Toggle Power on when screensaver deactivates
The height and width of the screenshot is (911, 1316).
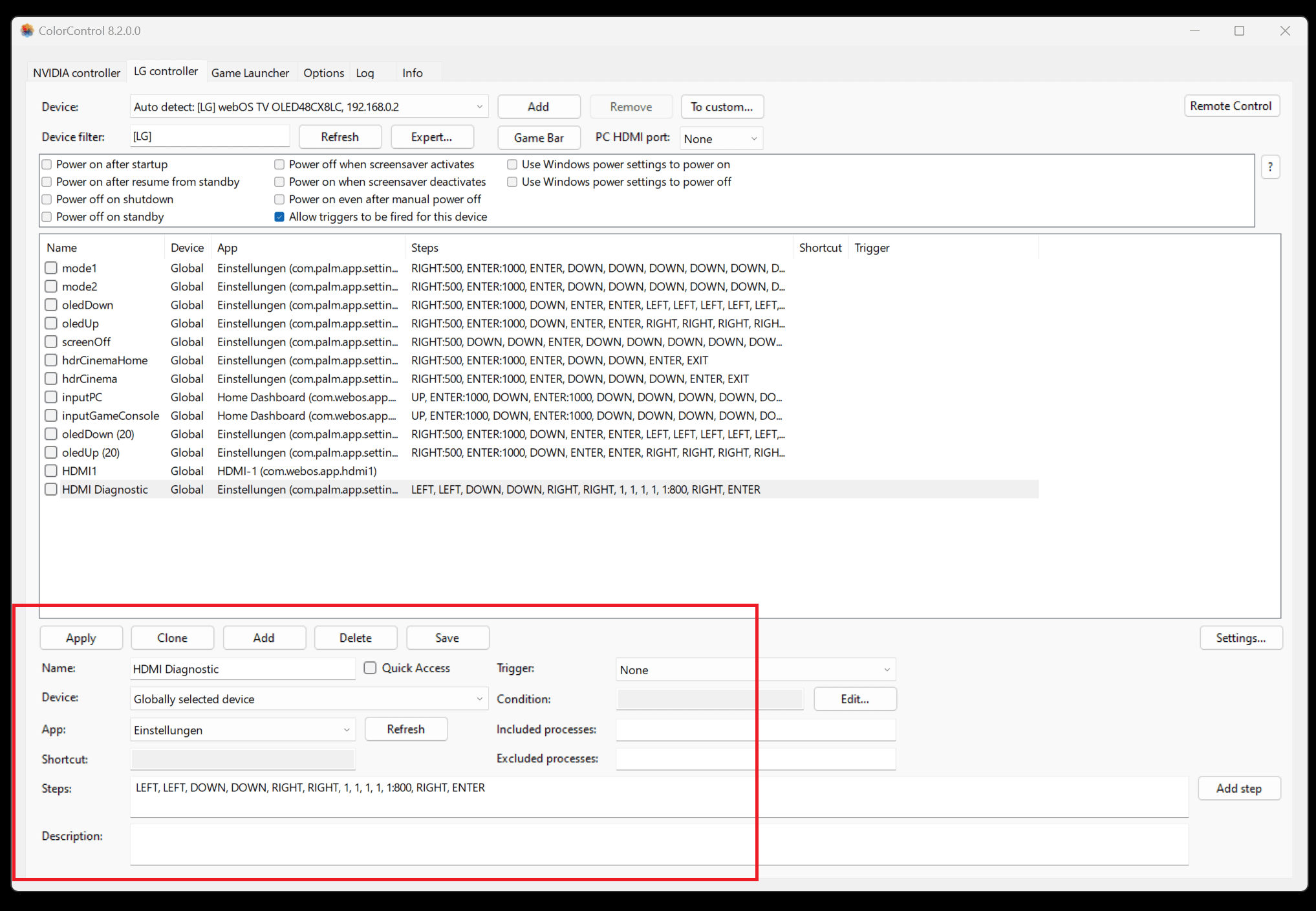point(279,182)
